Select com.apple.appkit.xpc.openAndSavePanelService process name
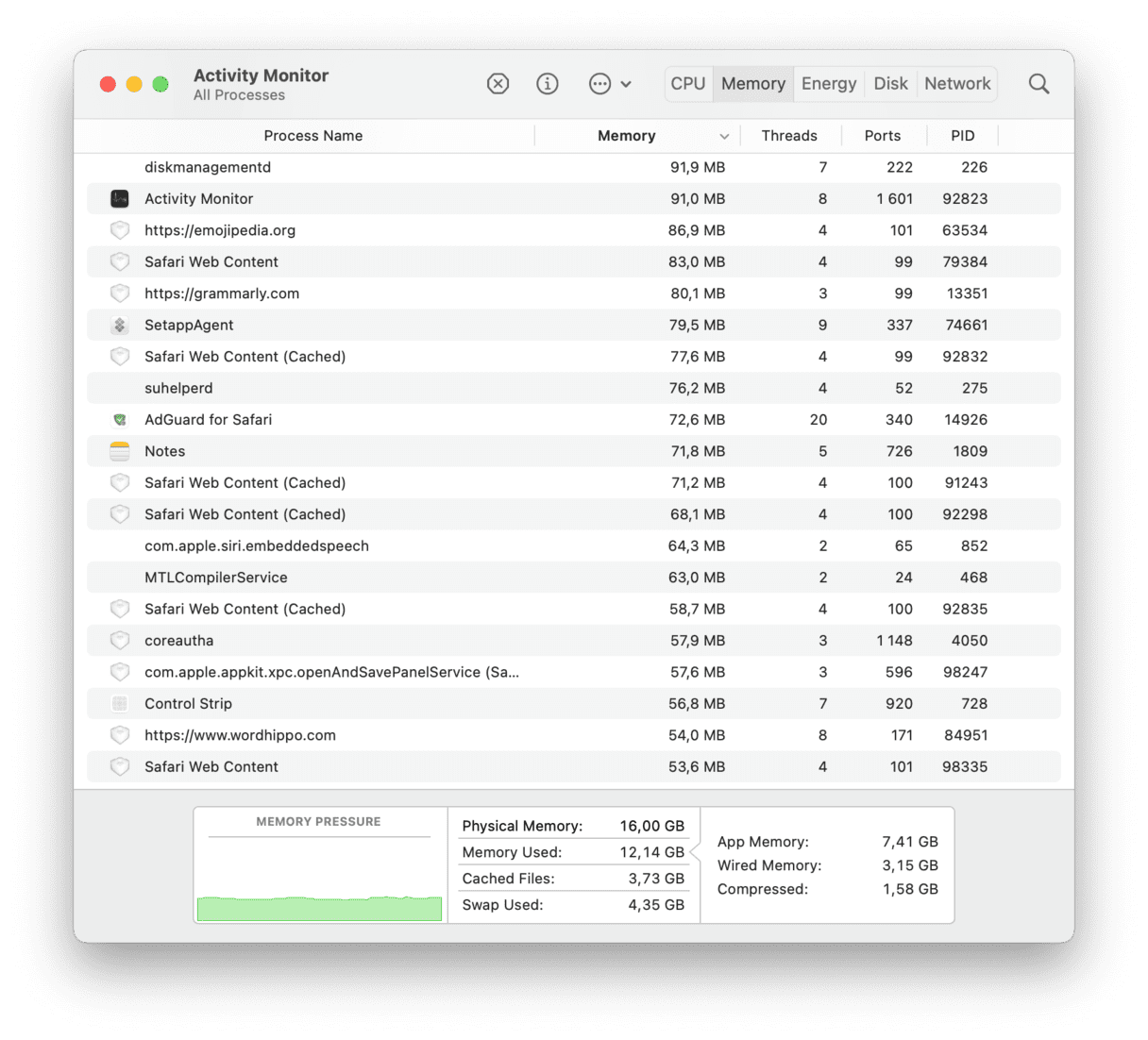This screenshot has width=1148, height=1040. click(331, 672)
